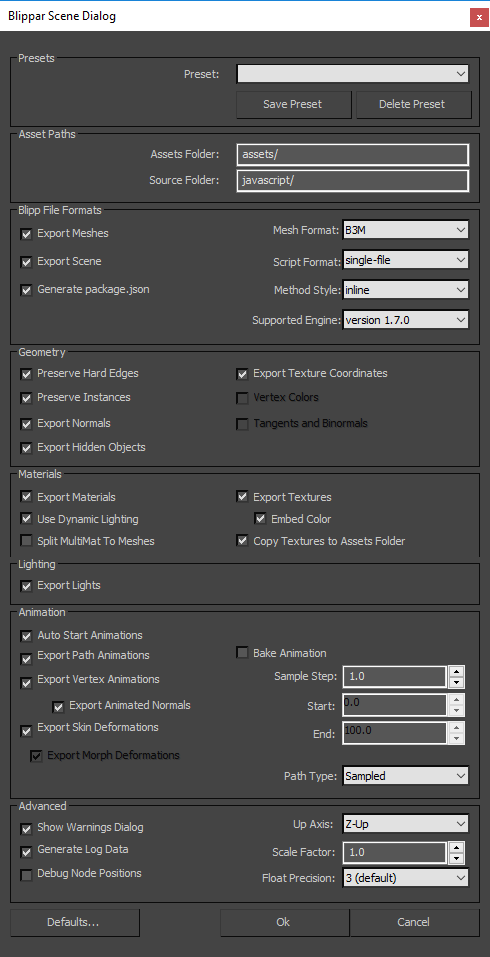The height and width of the screenshot is (957, 490).
Task: Confirm with the Ok button
Action: tap(284, 922)
